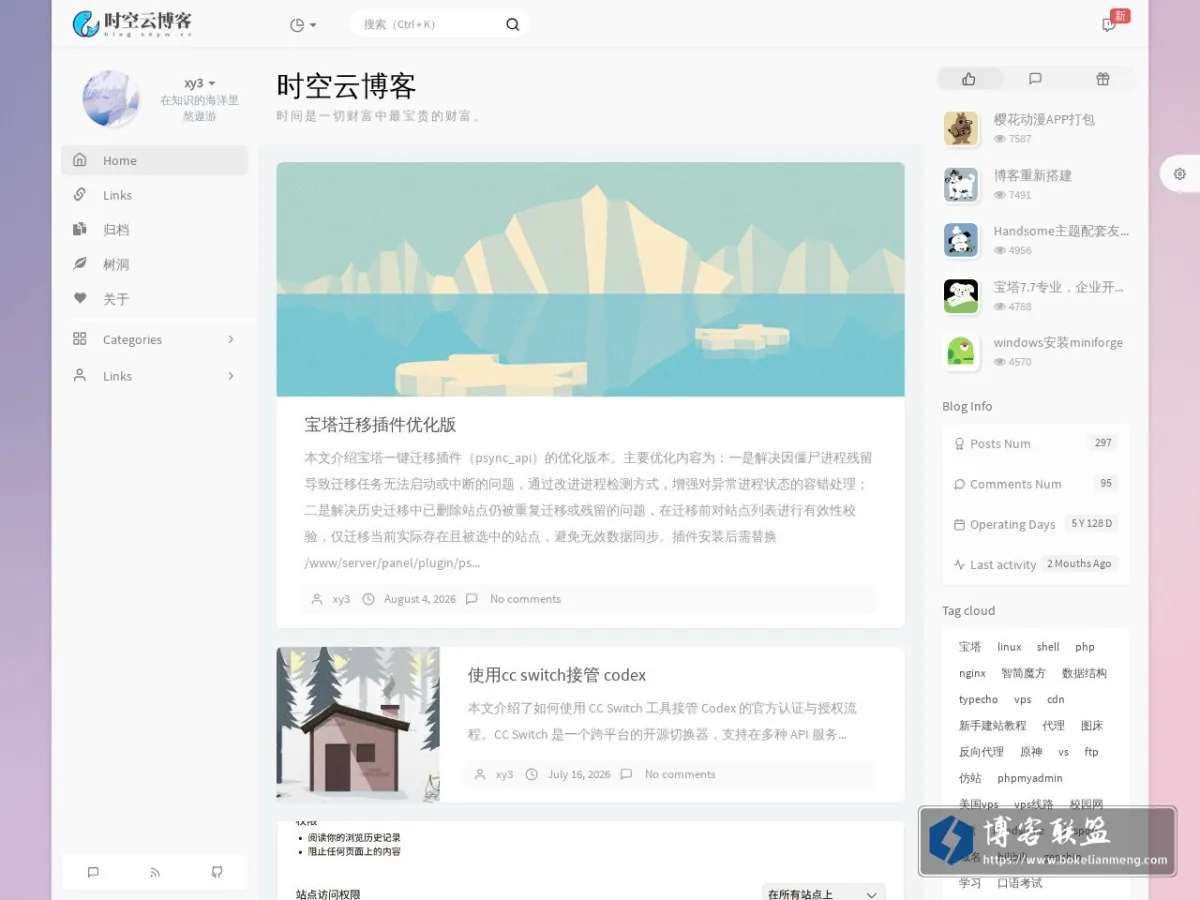Image resolution: width=1200 pixels, height=900 pixels.
Task: Open the 博客重新搭建 popular post
Action: [1033, 175]
